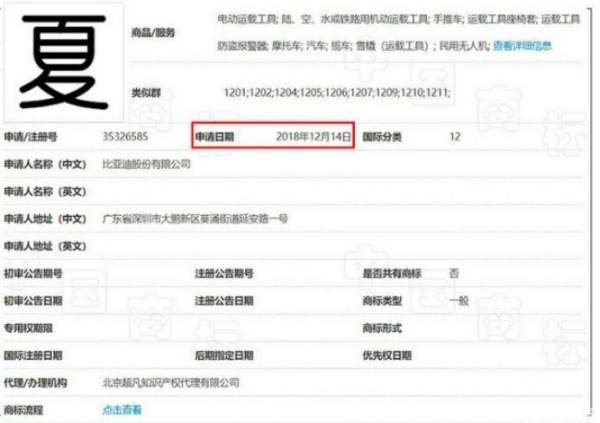Click the 申请日期 label in red box

click(214, 137)
